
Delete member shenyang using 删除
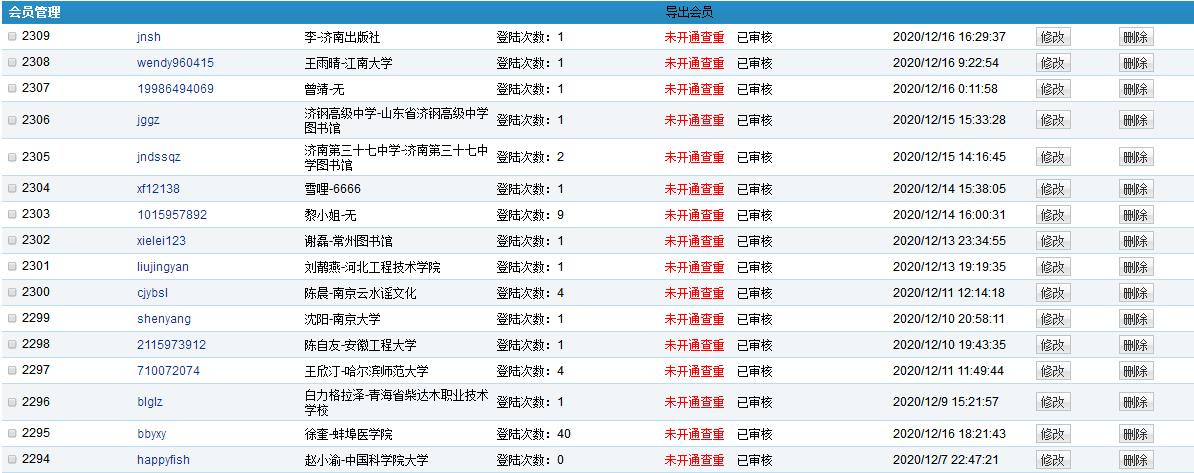1135,319
